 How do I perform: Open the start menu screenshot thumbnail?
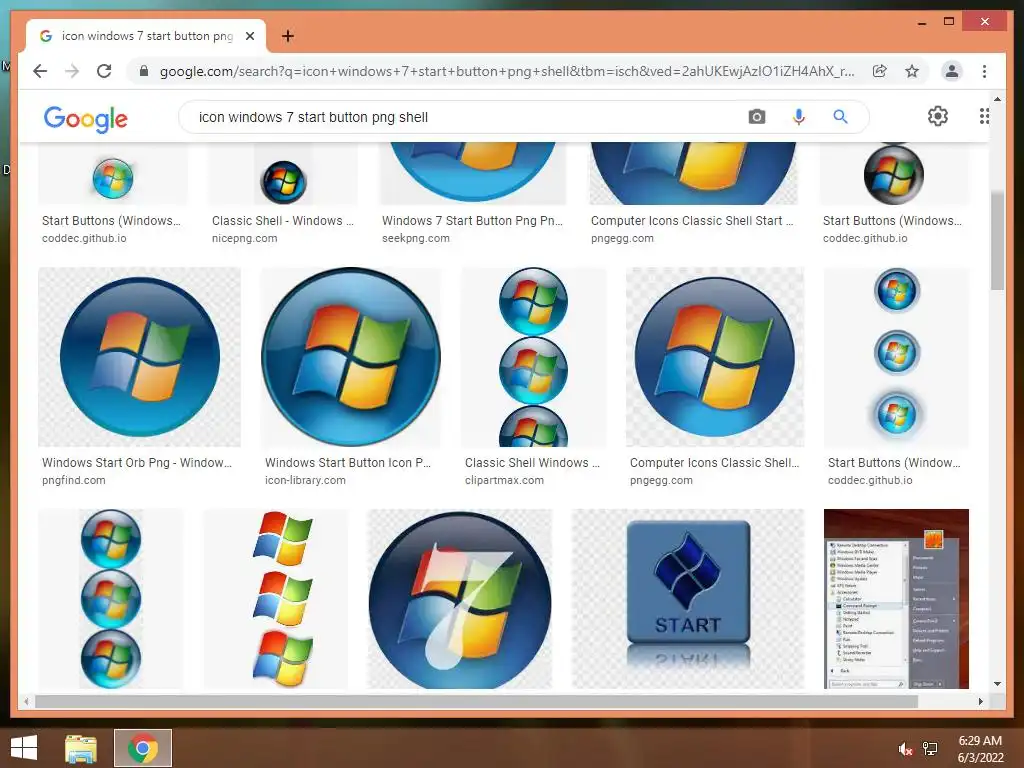click(897, 599)
